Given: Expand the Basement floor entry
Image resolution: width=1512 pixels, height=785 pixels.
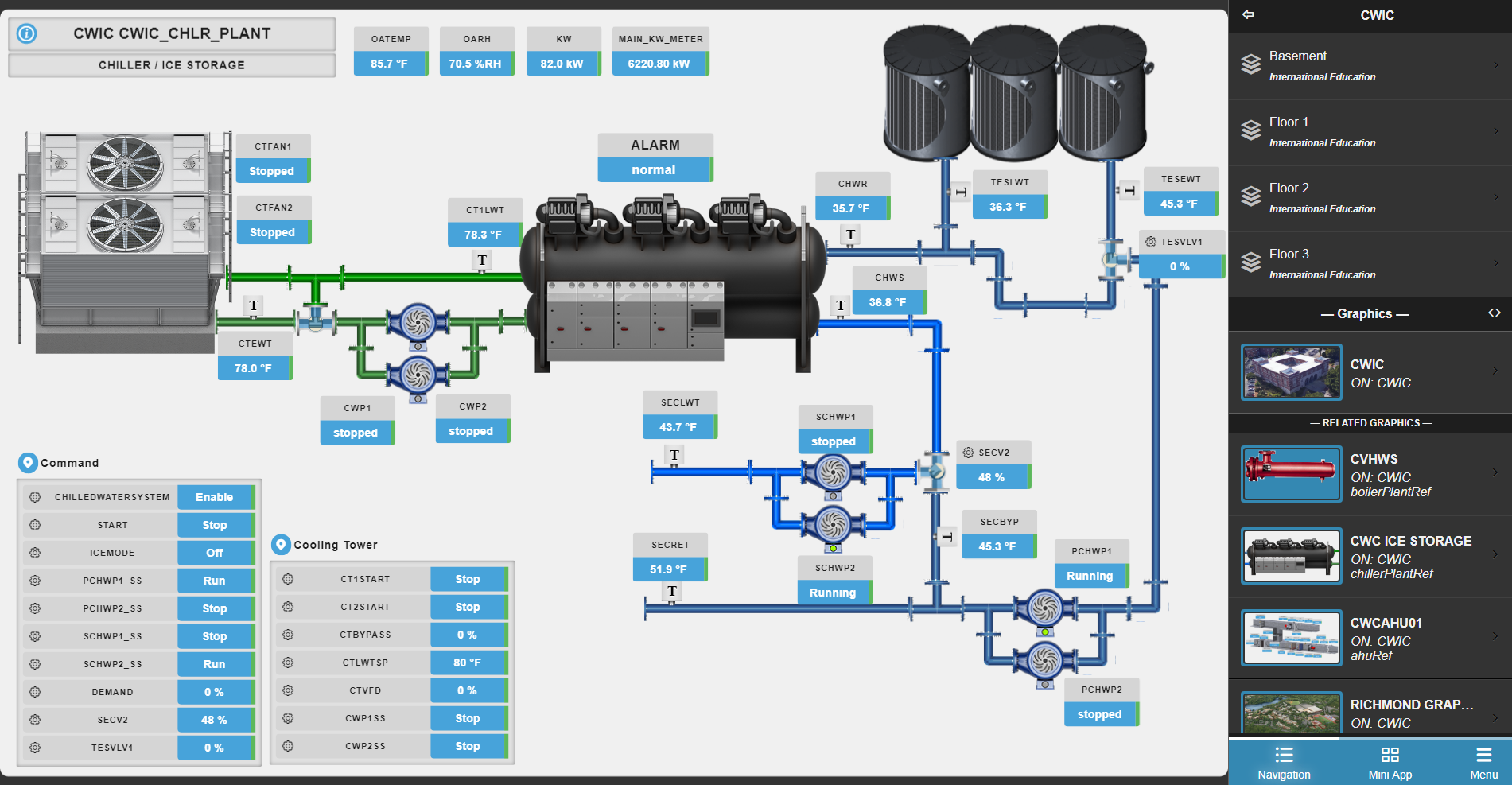Looking at the screenshot, I should [1370, 66].
